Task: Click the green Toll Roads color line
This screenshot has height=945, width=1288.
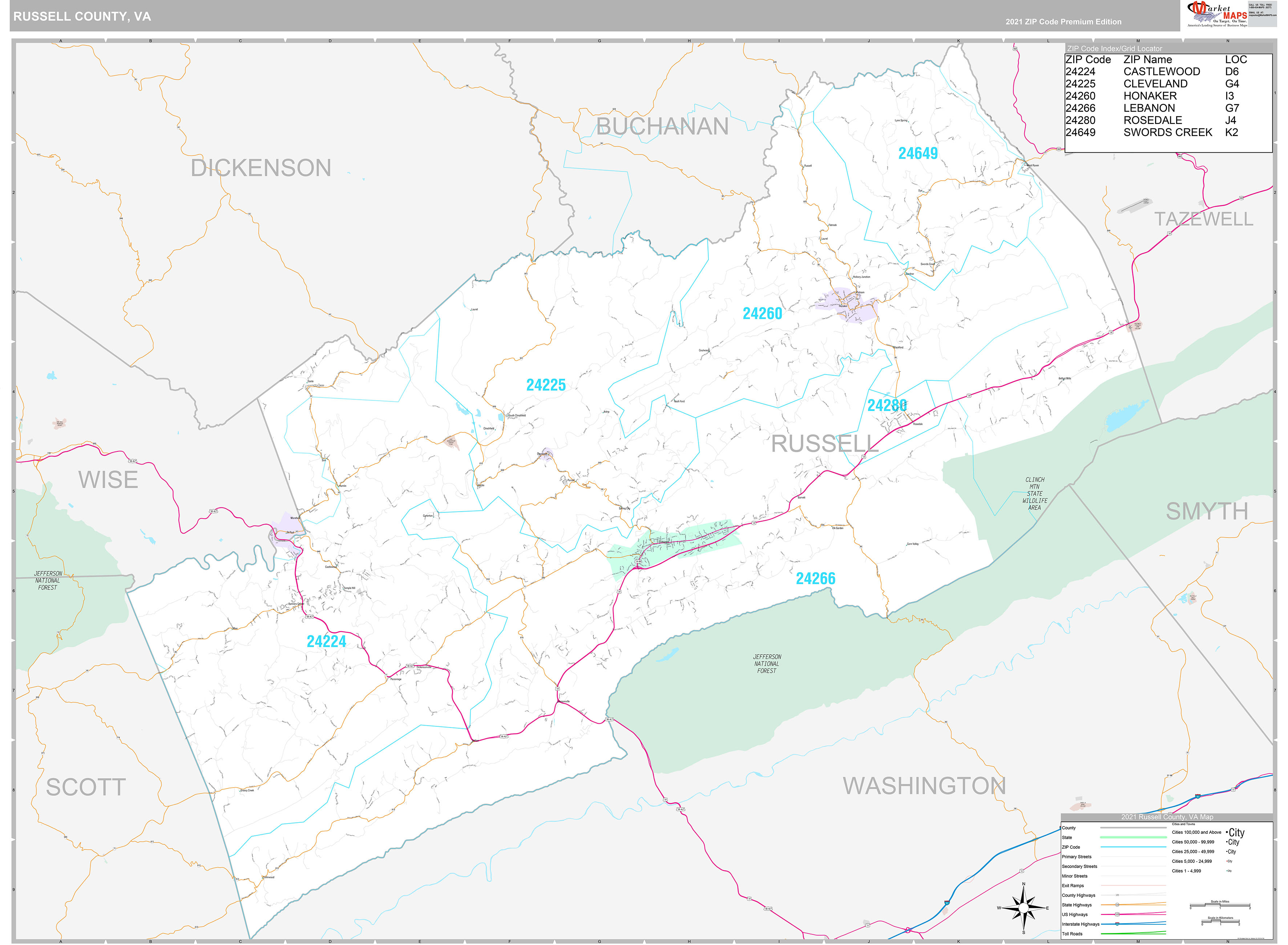Action: (1133, 934)
